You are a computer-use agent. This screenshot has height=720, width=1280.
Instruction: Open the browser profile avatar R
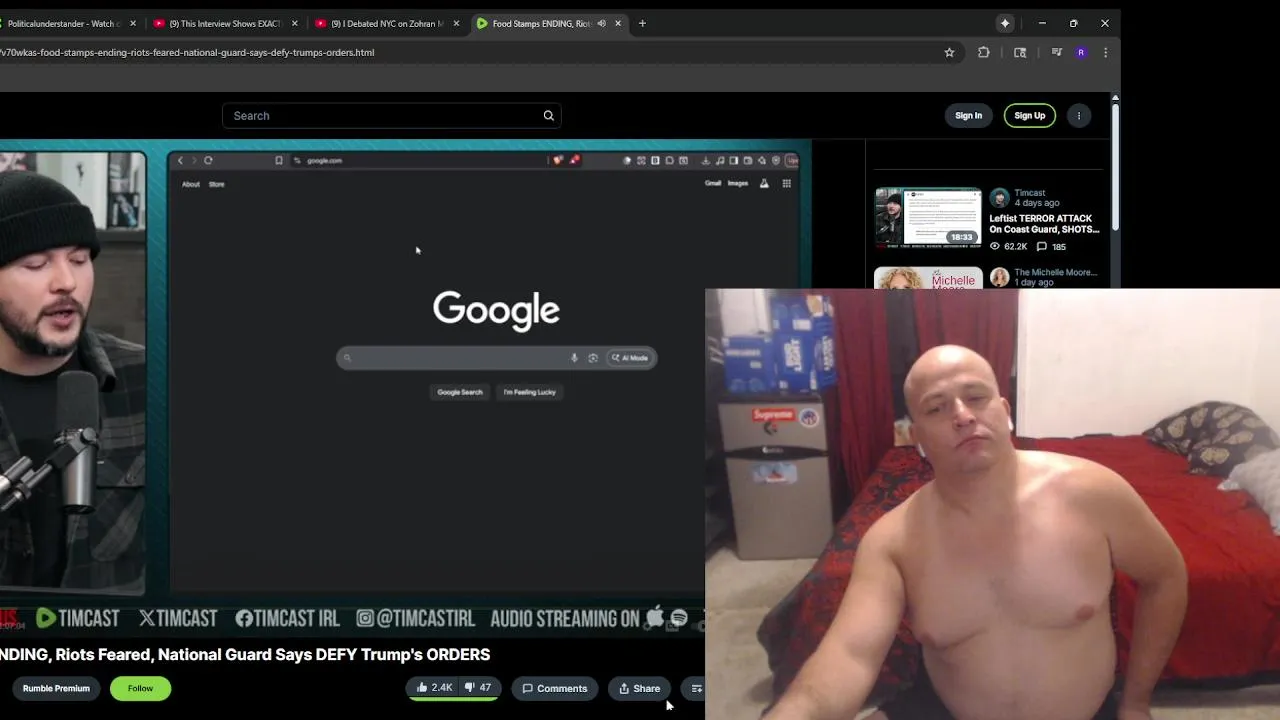tap(1081, 52)
